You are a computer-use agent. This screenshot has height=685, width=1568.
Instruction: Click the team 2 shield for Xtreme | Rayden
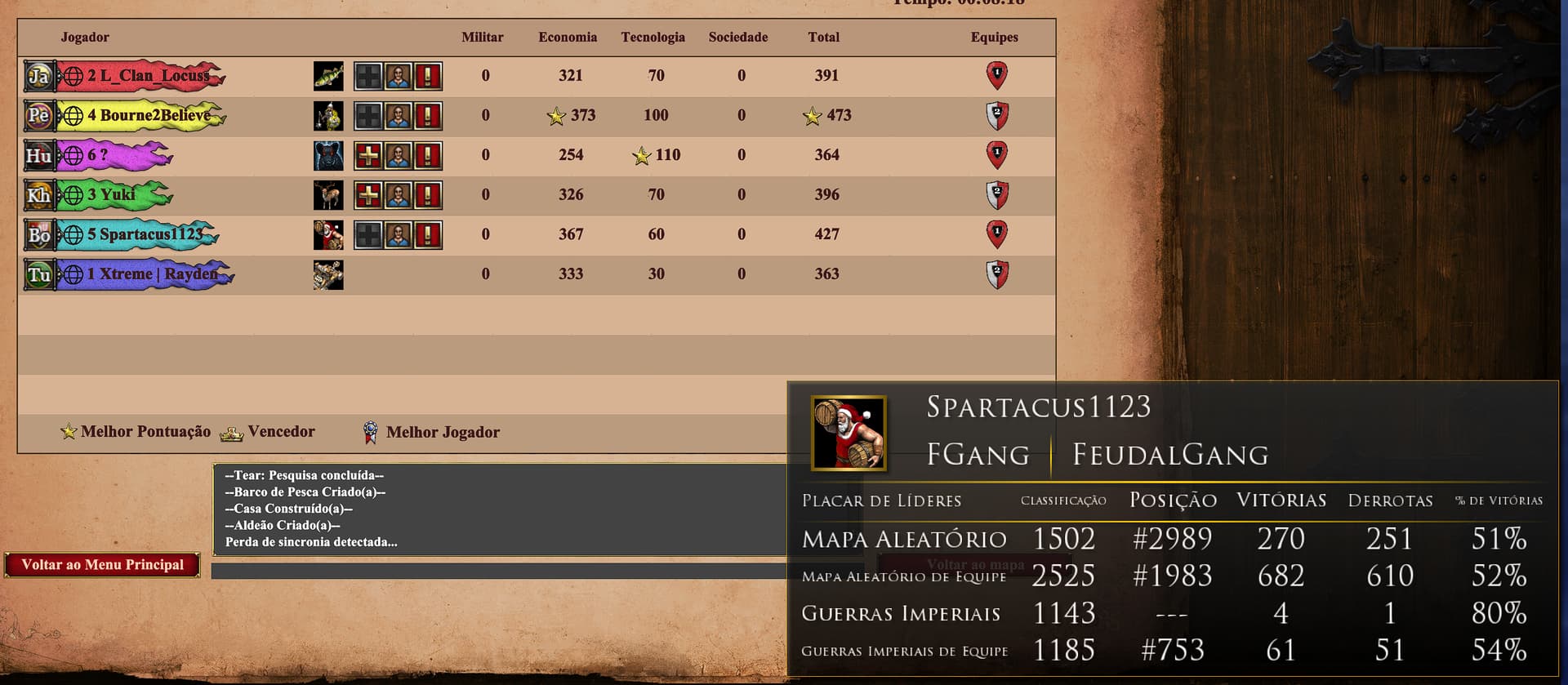[x=996, y=274]
